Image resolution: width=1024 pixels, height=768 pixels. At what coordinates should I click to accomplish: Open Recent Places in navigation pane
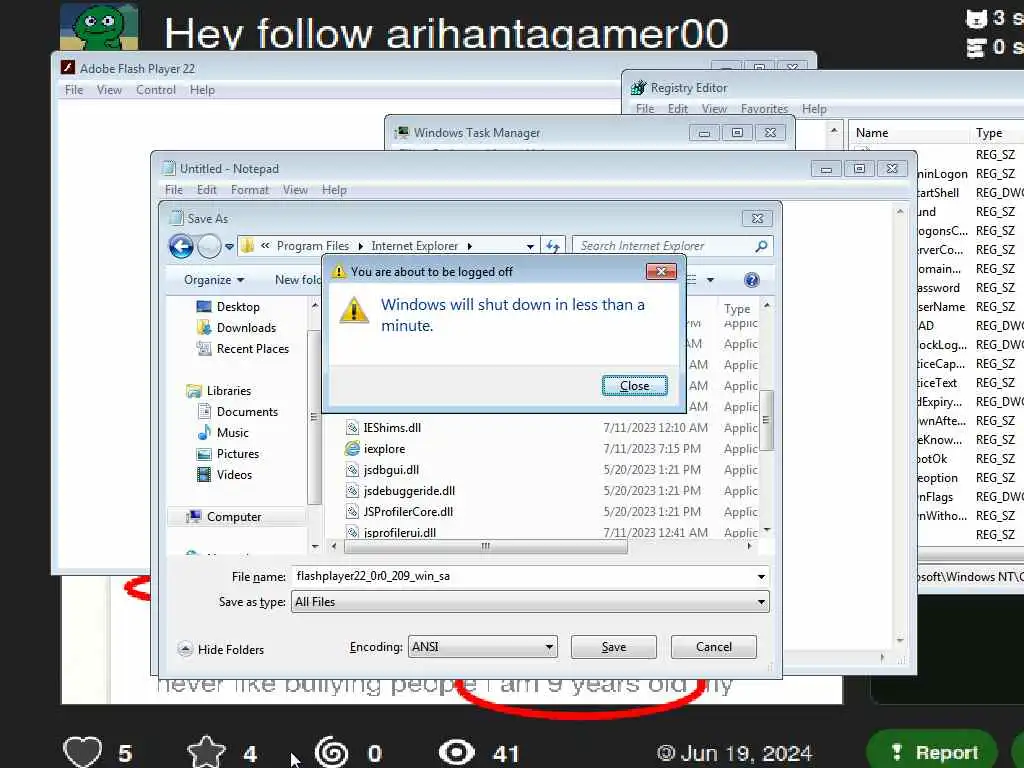[x=252, y=349]
